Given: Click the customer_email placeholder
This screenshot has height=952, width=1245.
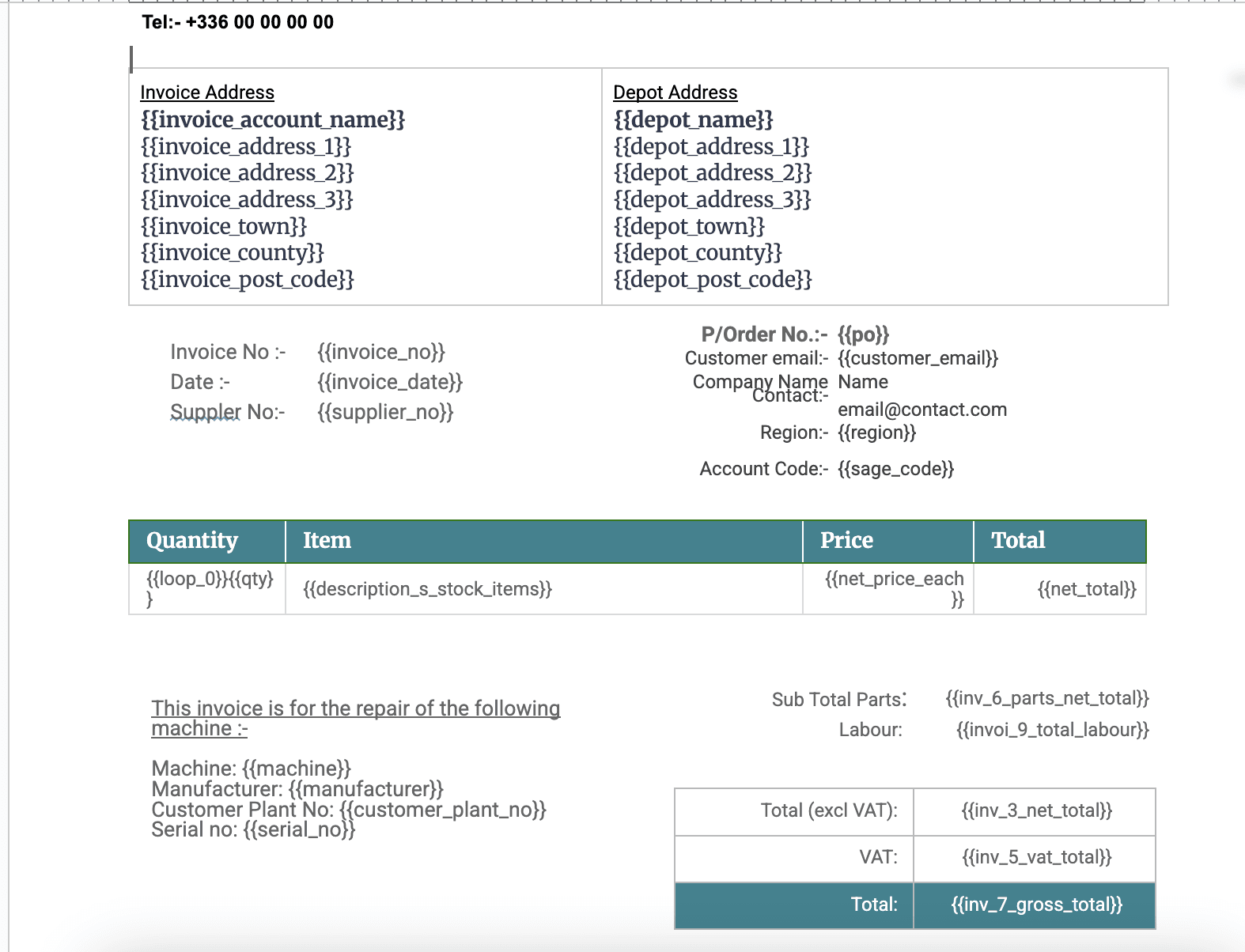Looking at the screenshot, I should point(918,358).
